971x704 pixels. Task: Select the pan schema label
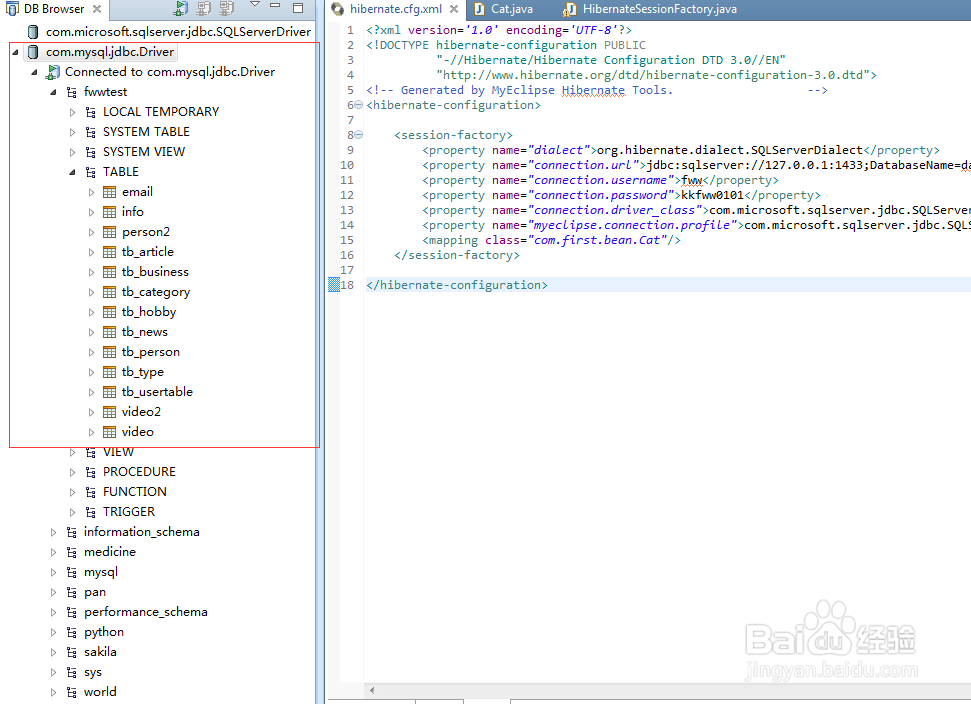[x=95, y=593]
